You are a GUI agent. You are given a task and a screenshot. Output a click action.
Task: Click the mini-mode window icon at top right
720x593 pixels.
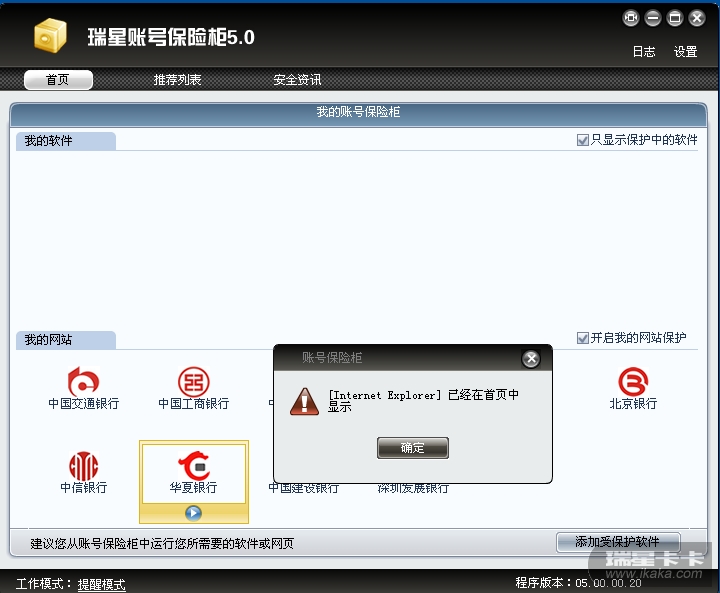click(631, 18)
